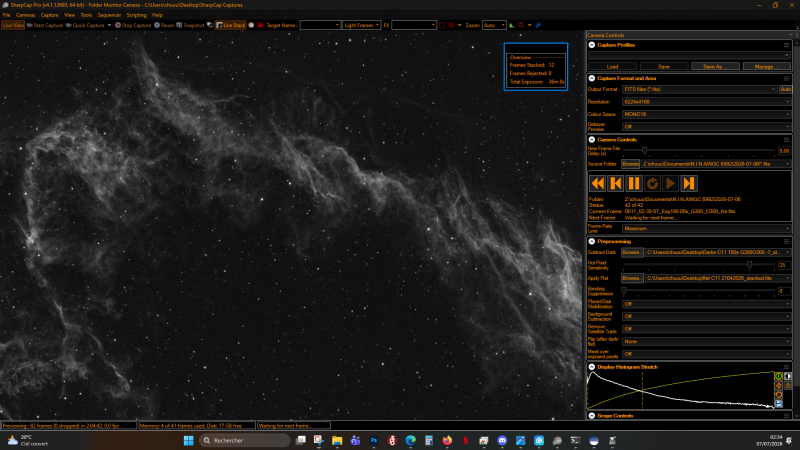Click the Save As capture profile button

click(715, 66)
